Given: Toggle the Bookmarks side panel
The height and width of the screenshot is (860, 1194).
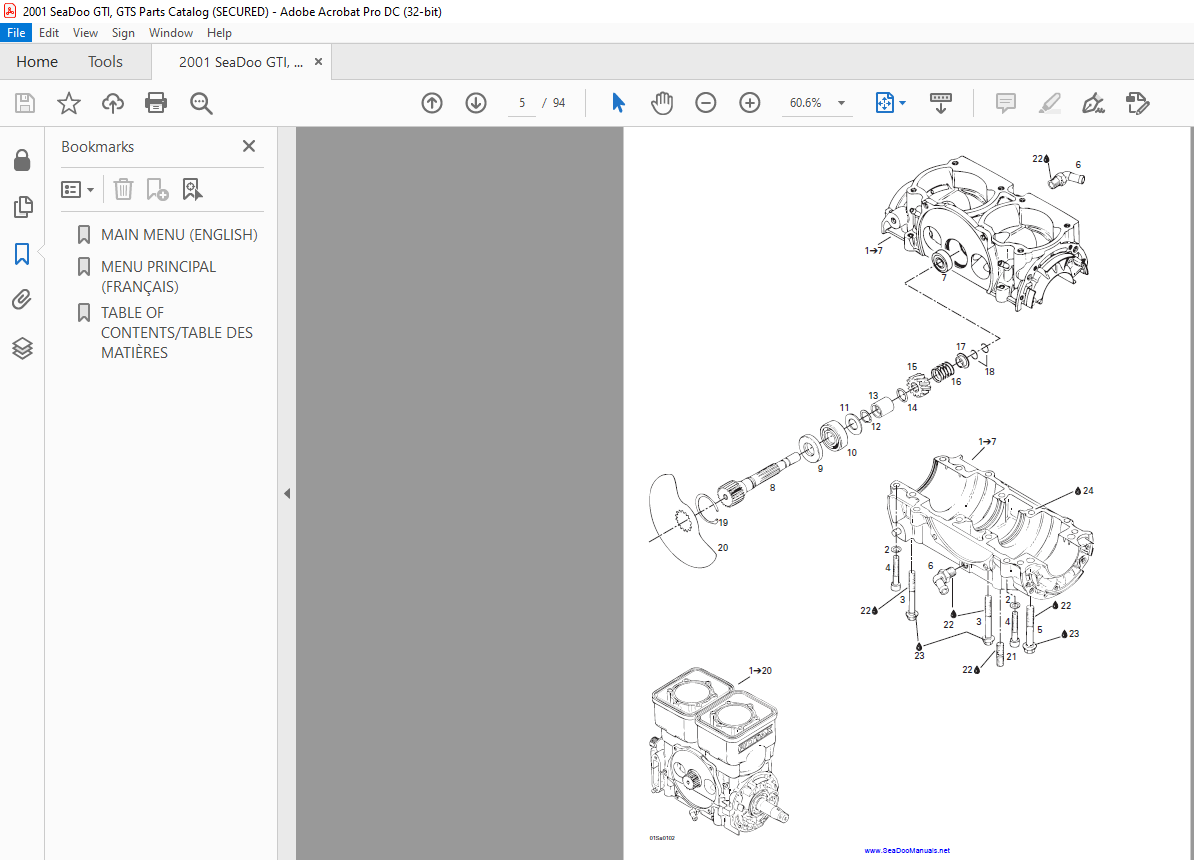Looking at the screenshot, I should 22,254.
